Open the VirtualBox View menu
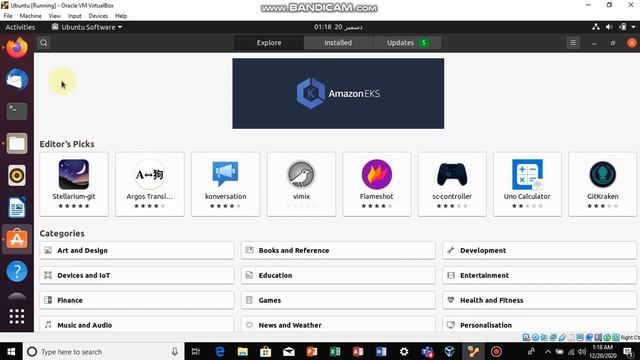The width and height of the screenshot is (640, 360). 55,16
